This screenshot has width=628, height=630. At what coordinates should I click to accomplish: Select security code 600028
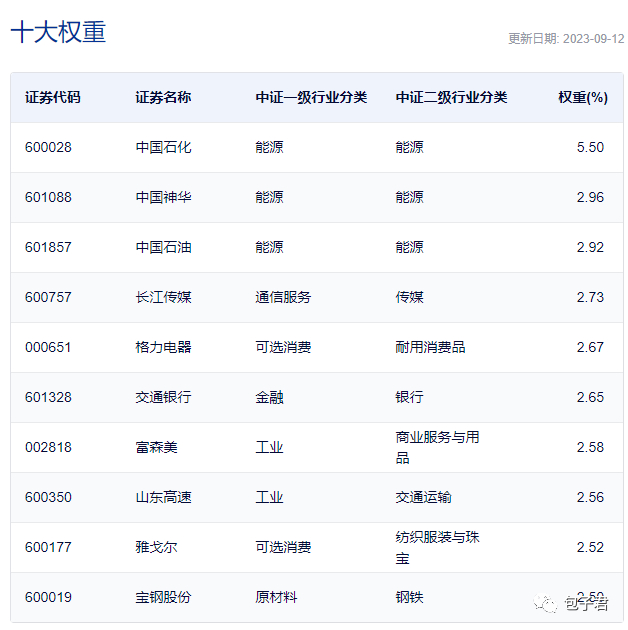[x=48, y=147]
